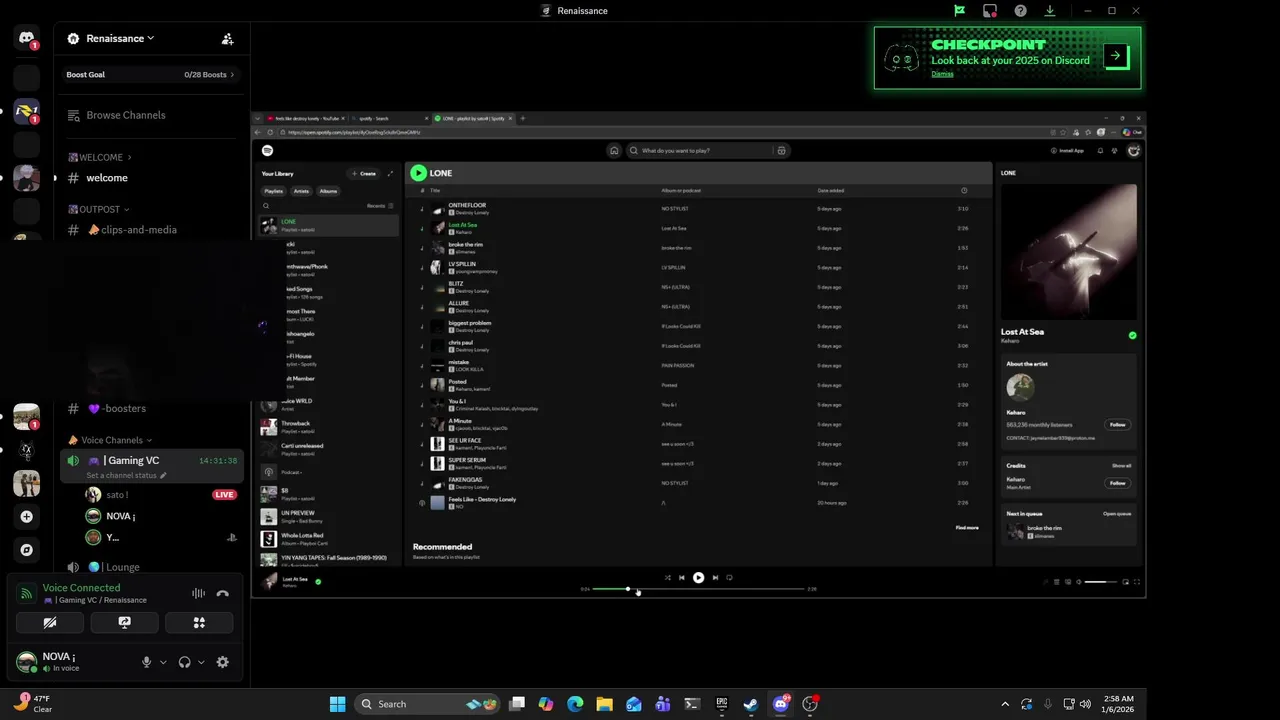This screenshot has width=1280, height=720.
Task: Click the Checkpoint banner arrow button
Action: 1115,56
